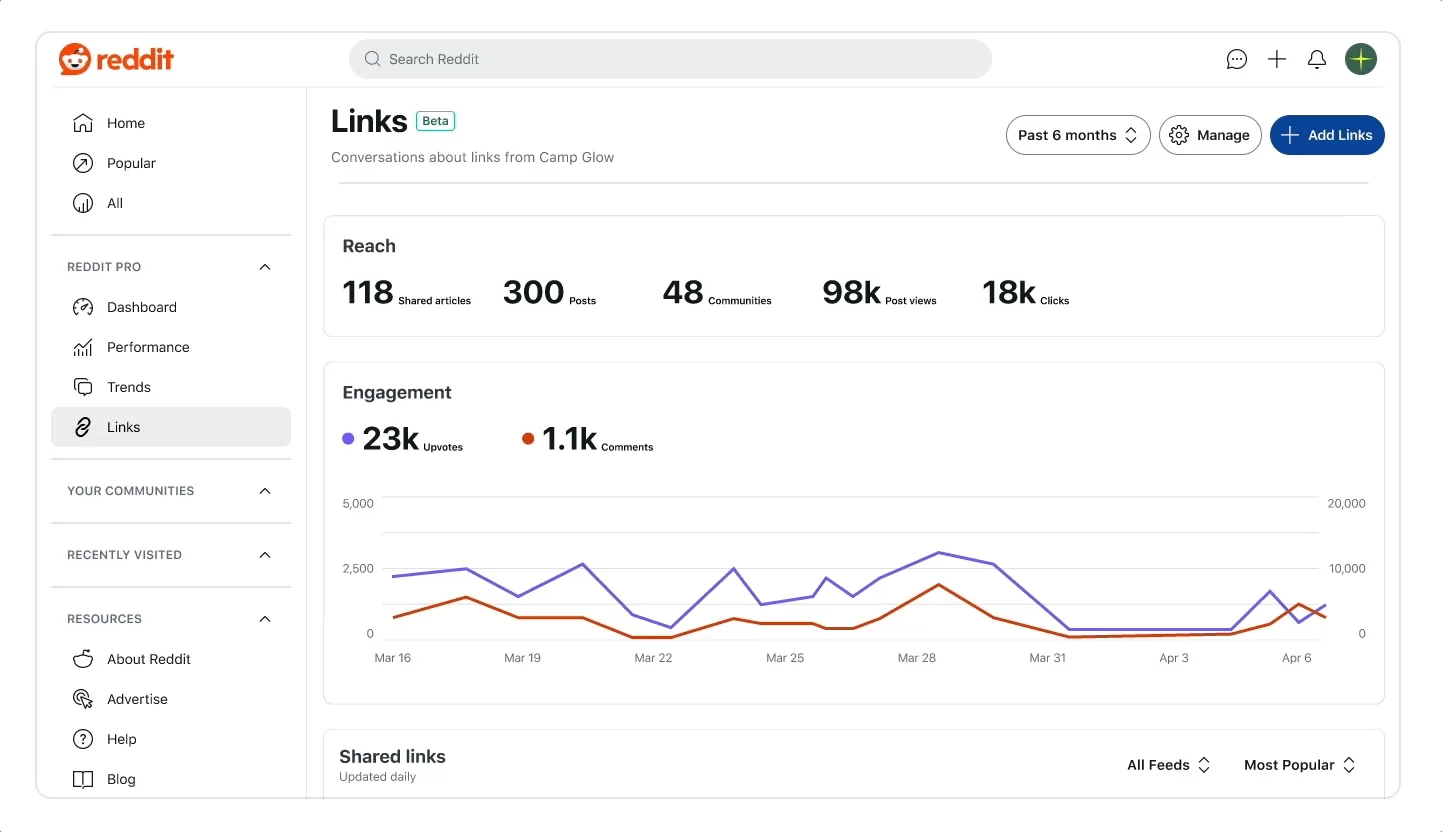
Task: Open the All Feeds filter dropdown
Action: 1167,764
